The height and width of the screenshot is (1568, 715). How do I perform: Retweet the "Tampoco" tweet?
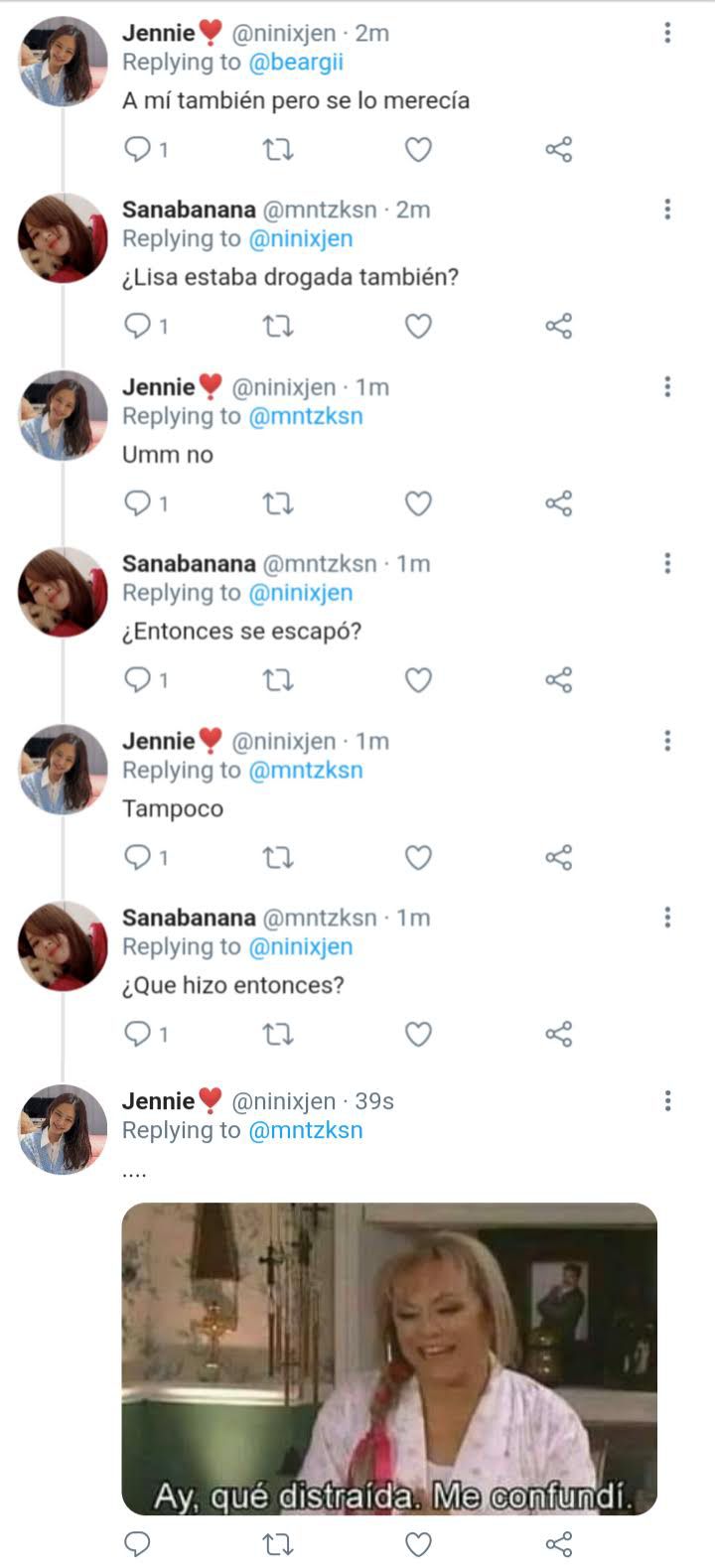(277, 857)
